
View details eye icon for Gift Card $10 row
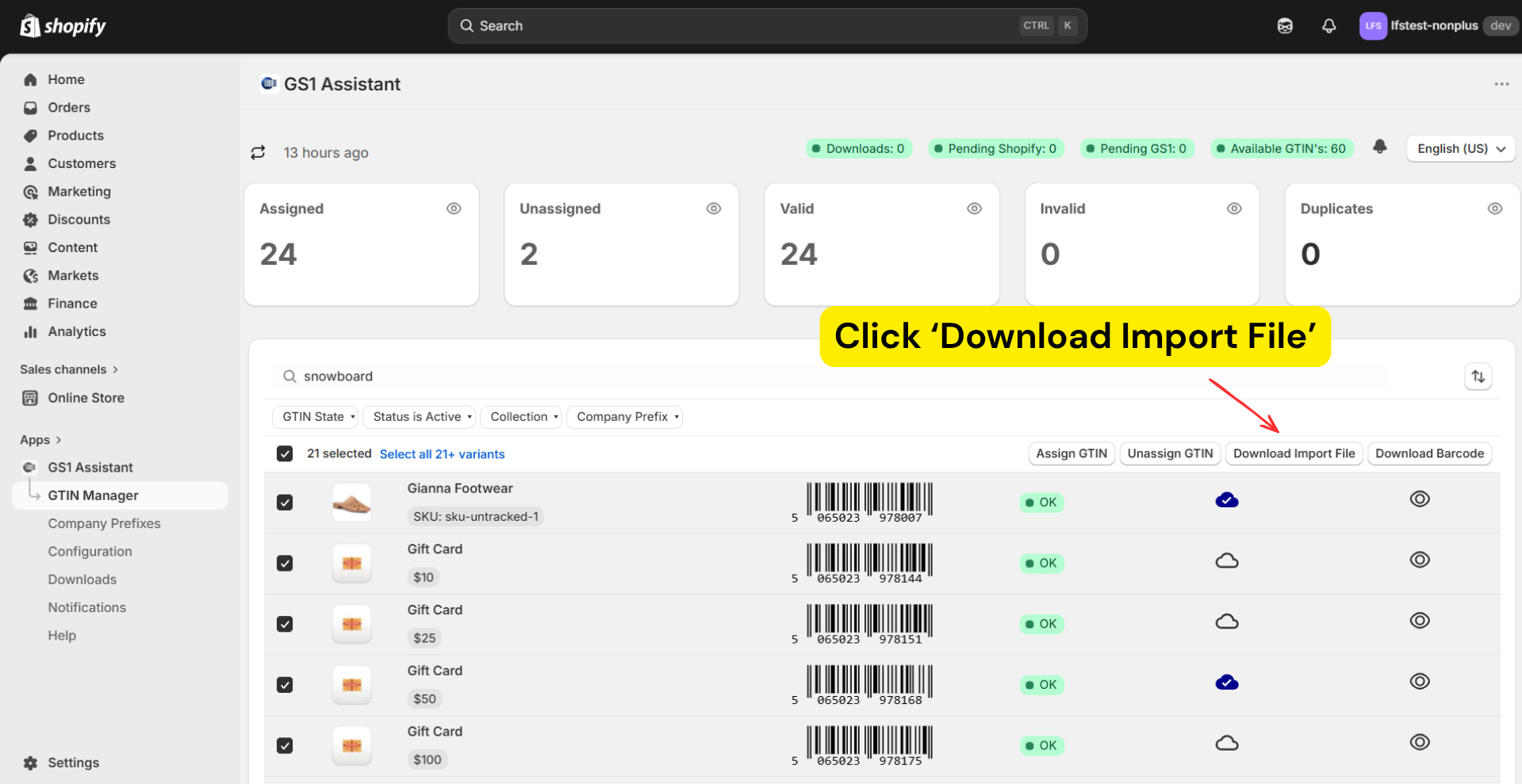click(x=1420, y=560)
